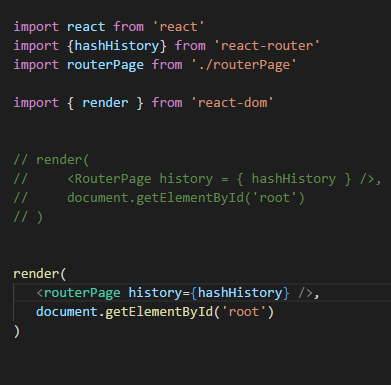Screen dimensions: 391x385
Task: Click 'from' keyword on the first line
Action: (x=128, y=27)
